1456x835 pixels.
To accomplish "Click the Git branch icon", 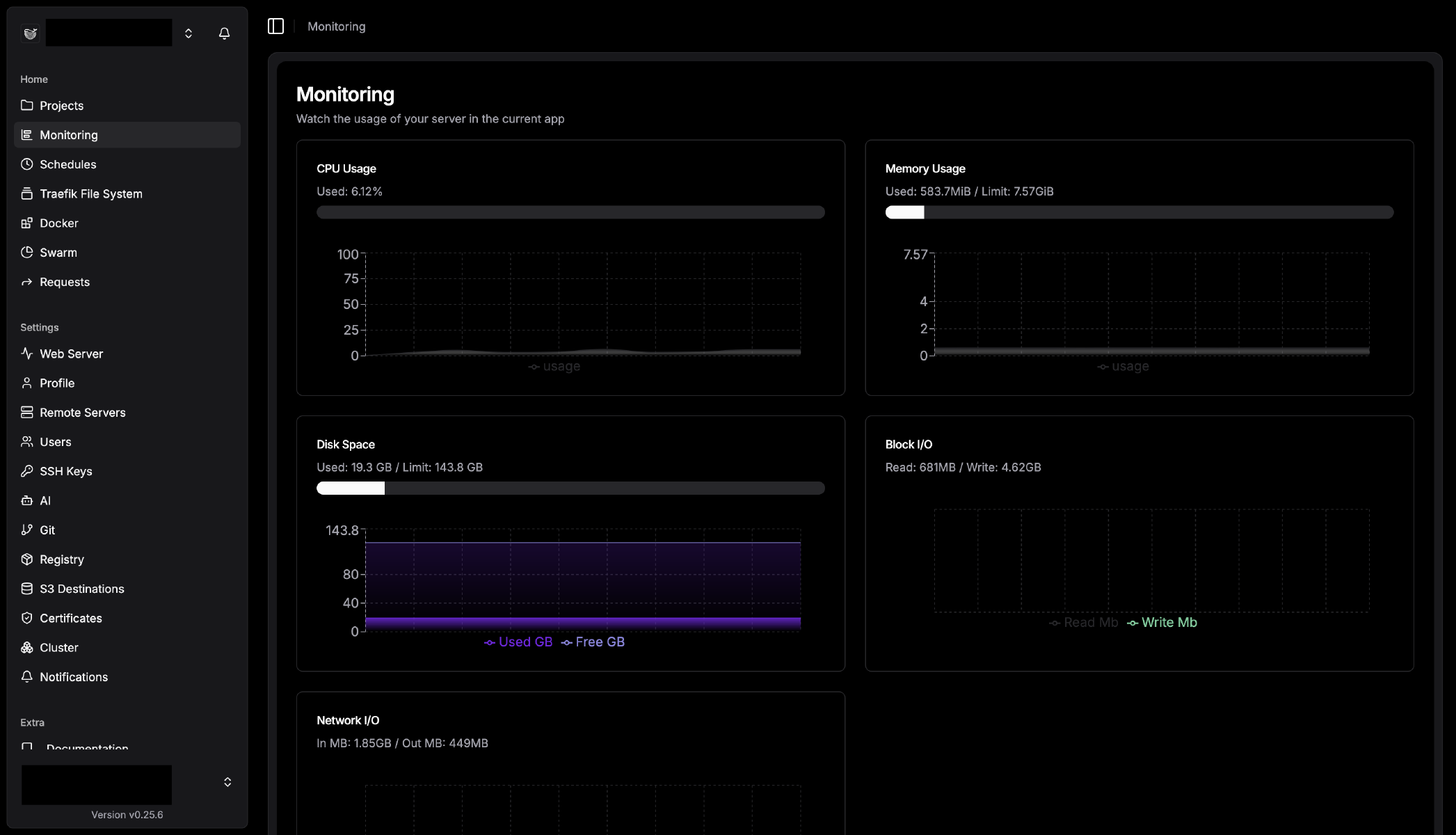I will point(27,530).
